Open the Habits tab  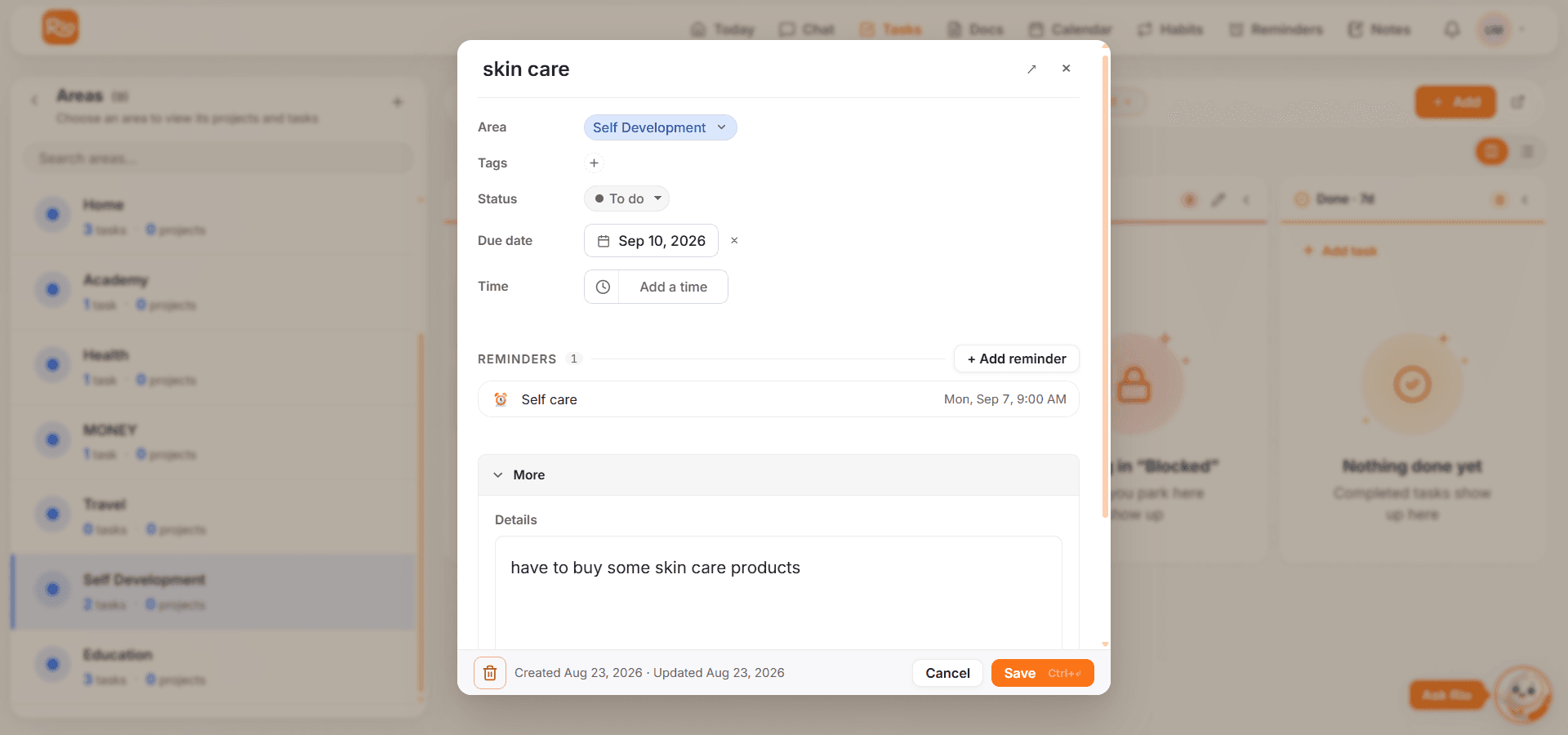click(1169, 29)
